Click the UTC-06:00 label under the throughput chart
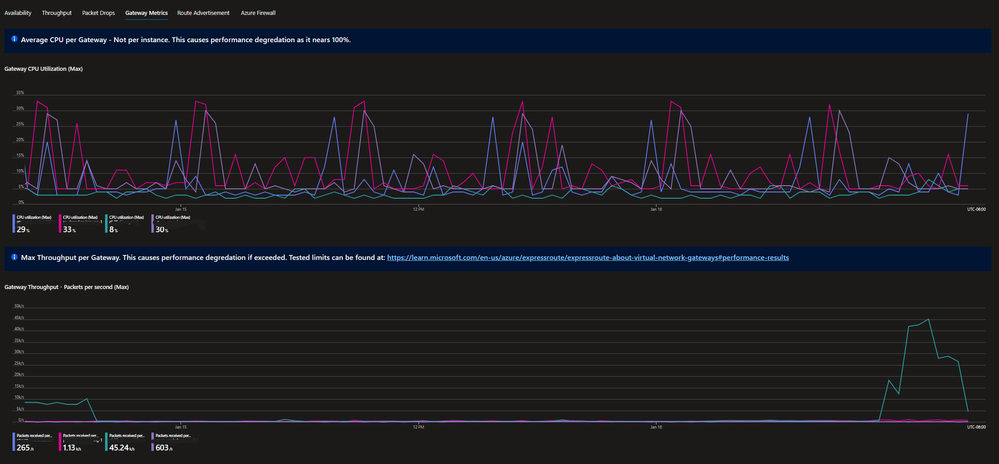The image size is (999, 464). 977,426
